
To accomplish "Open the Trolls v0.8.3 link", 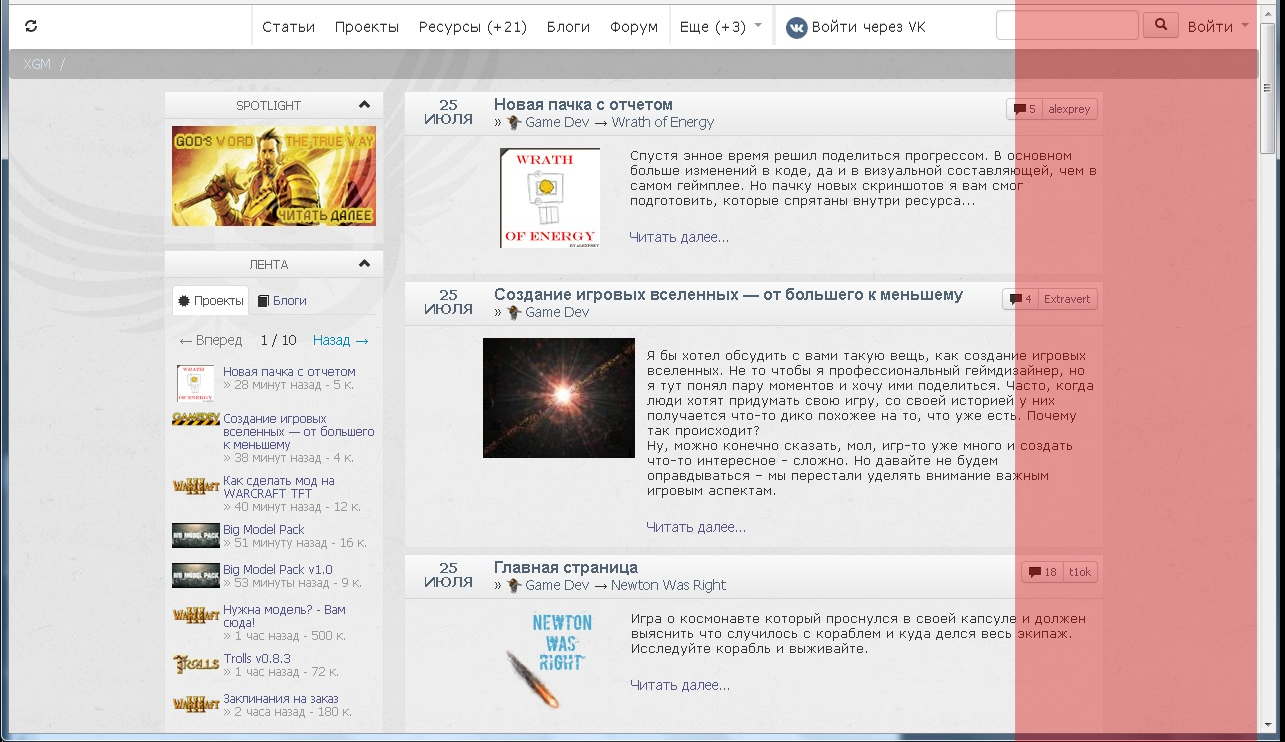I will pos(257,659).
